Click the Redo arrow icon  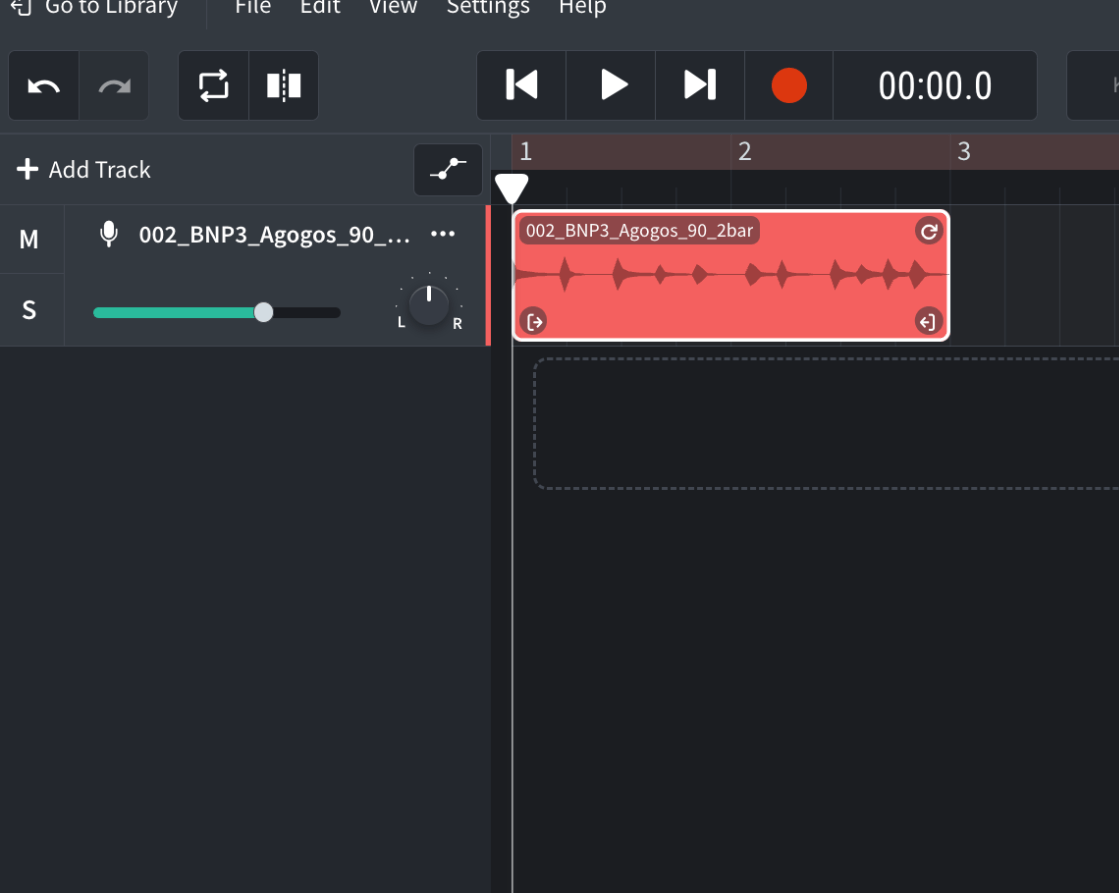click(114, 86)
